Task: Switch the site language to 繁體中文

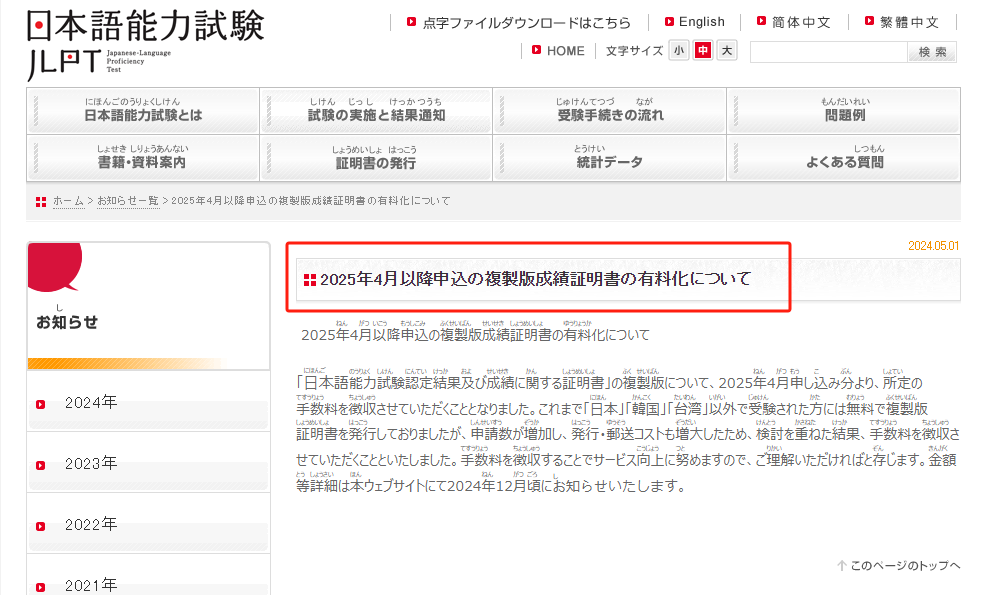Action: click(x=909, y=23)
